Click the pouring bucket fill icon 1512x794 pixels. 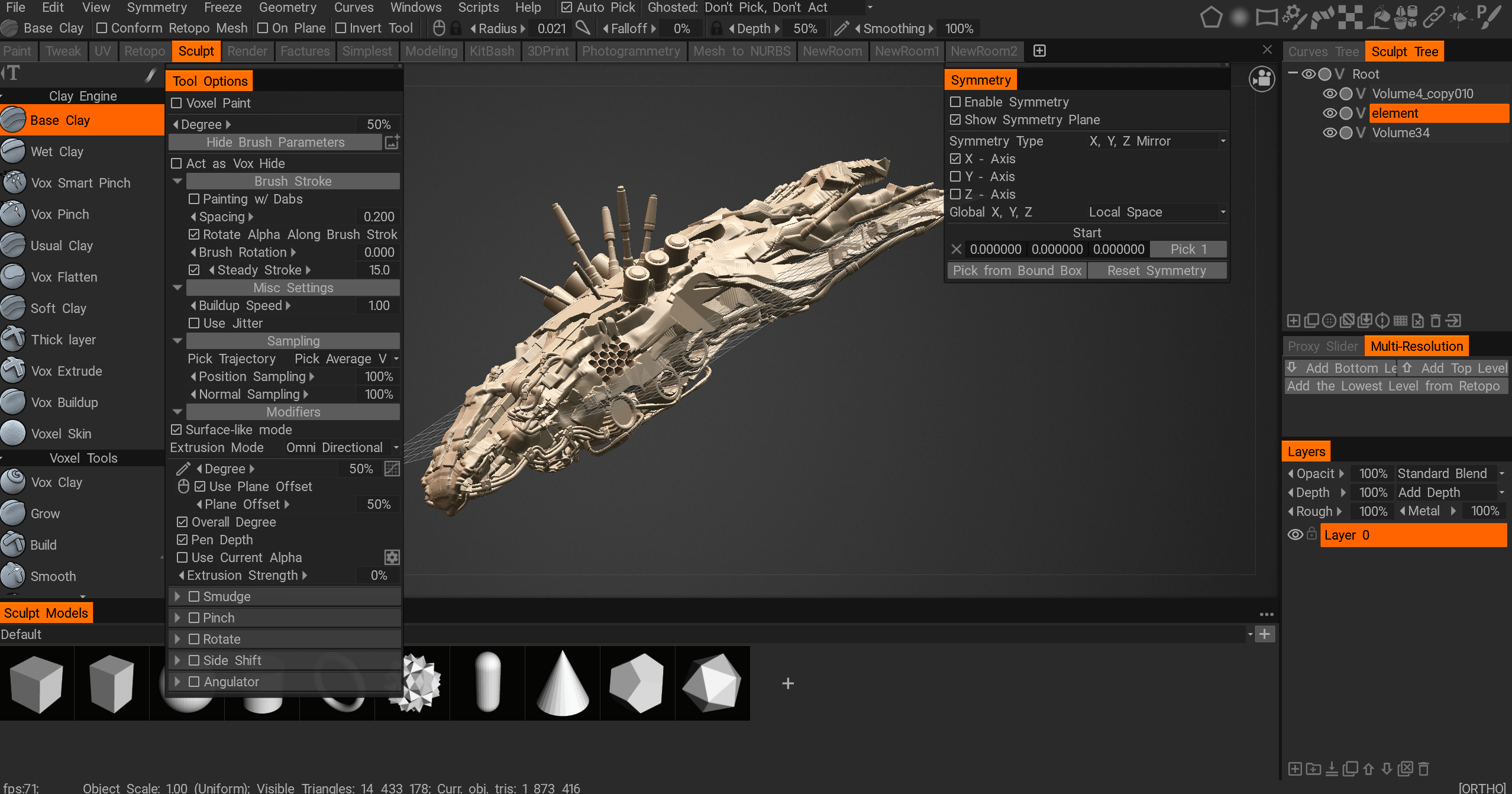[x=1379, y=17]
